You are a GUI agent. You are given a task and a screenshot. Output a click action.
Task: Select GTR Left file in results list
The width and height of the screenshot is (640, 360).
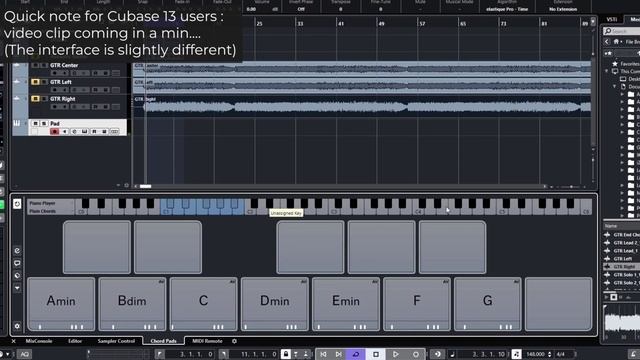[x=622, y=259]
